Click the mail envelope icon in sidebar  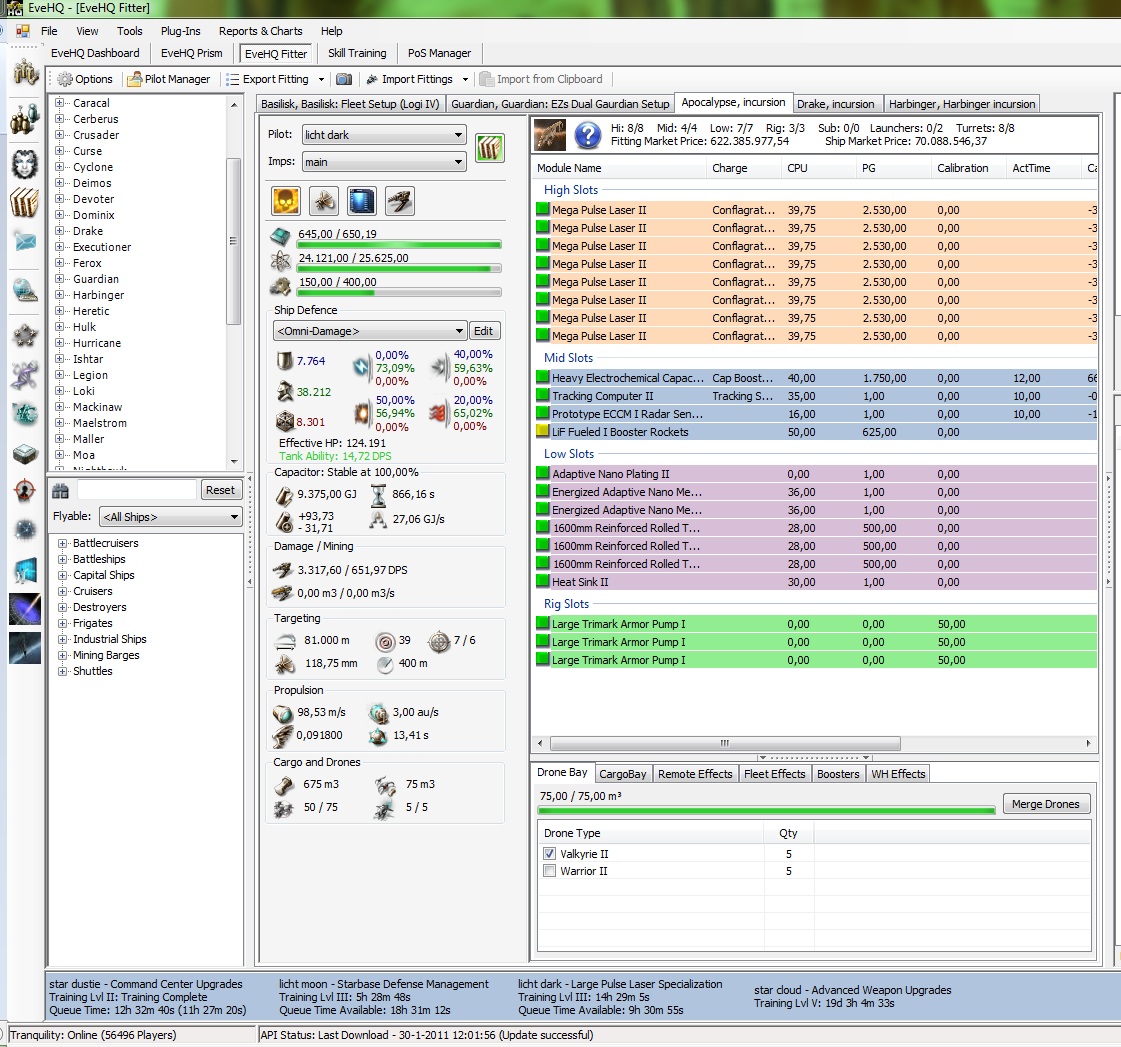point(25,242)
